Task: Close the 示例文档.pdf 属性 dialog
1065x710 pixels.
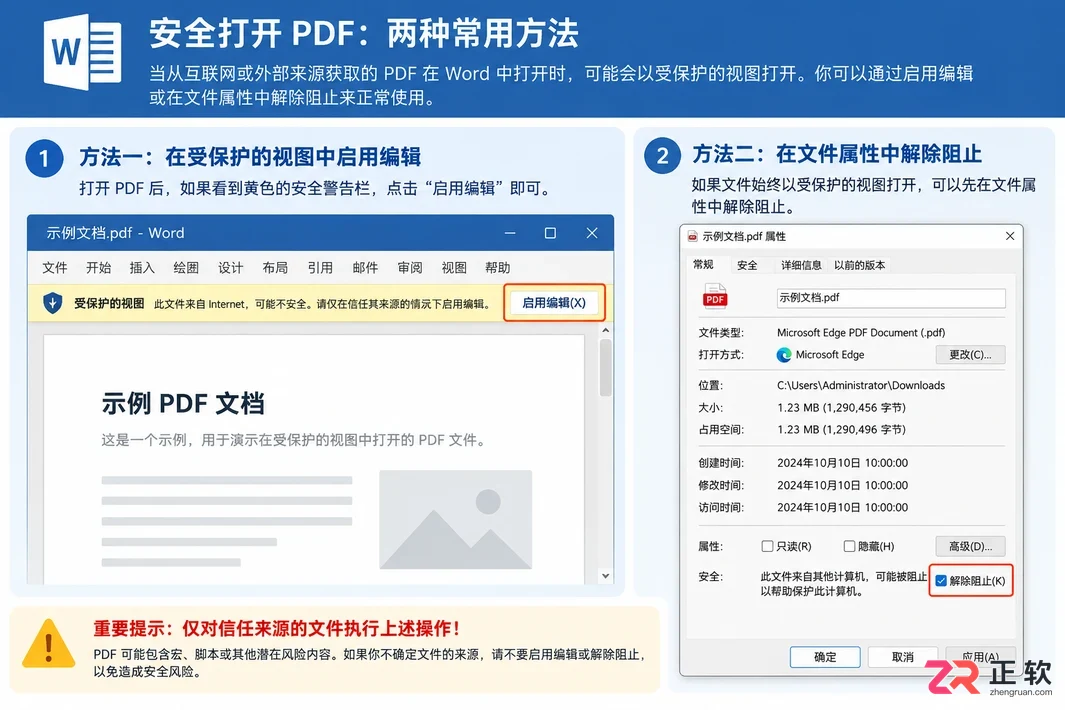Action: [1010, 236]
